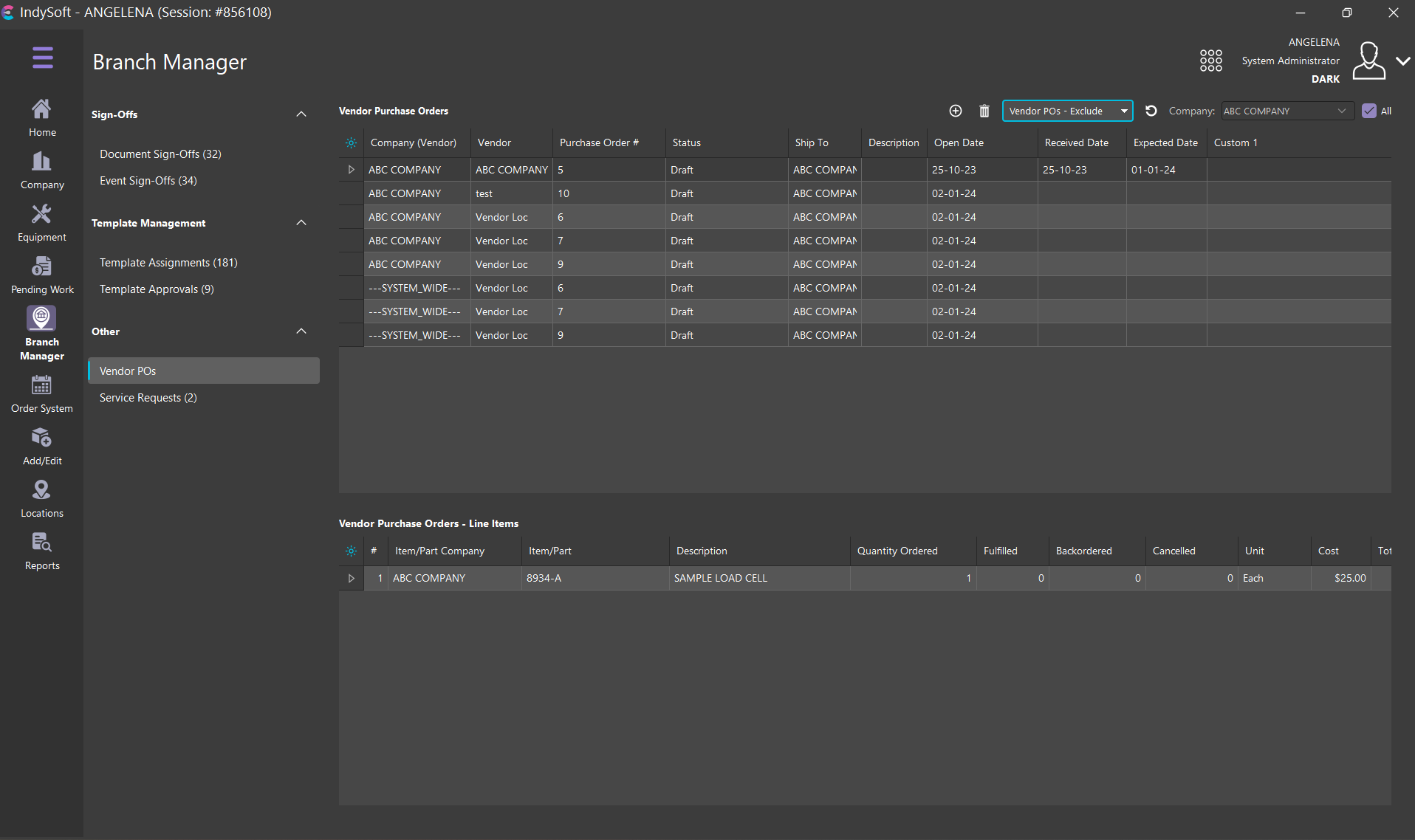The image size is (1415, 840).
Task: Add a new vendor purchase order
Action: [955, 111]
